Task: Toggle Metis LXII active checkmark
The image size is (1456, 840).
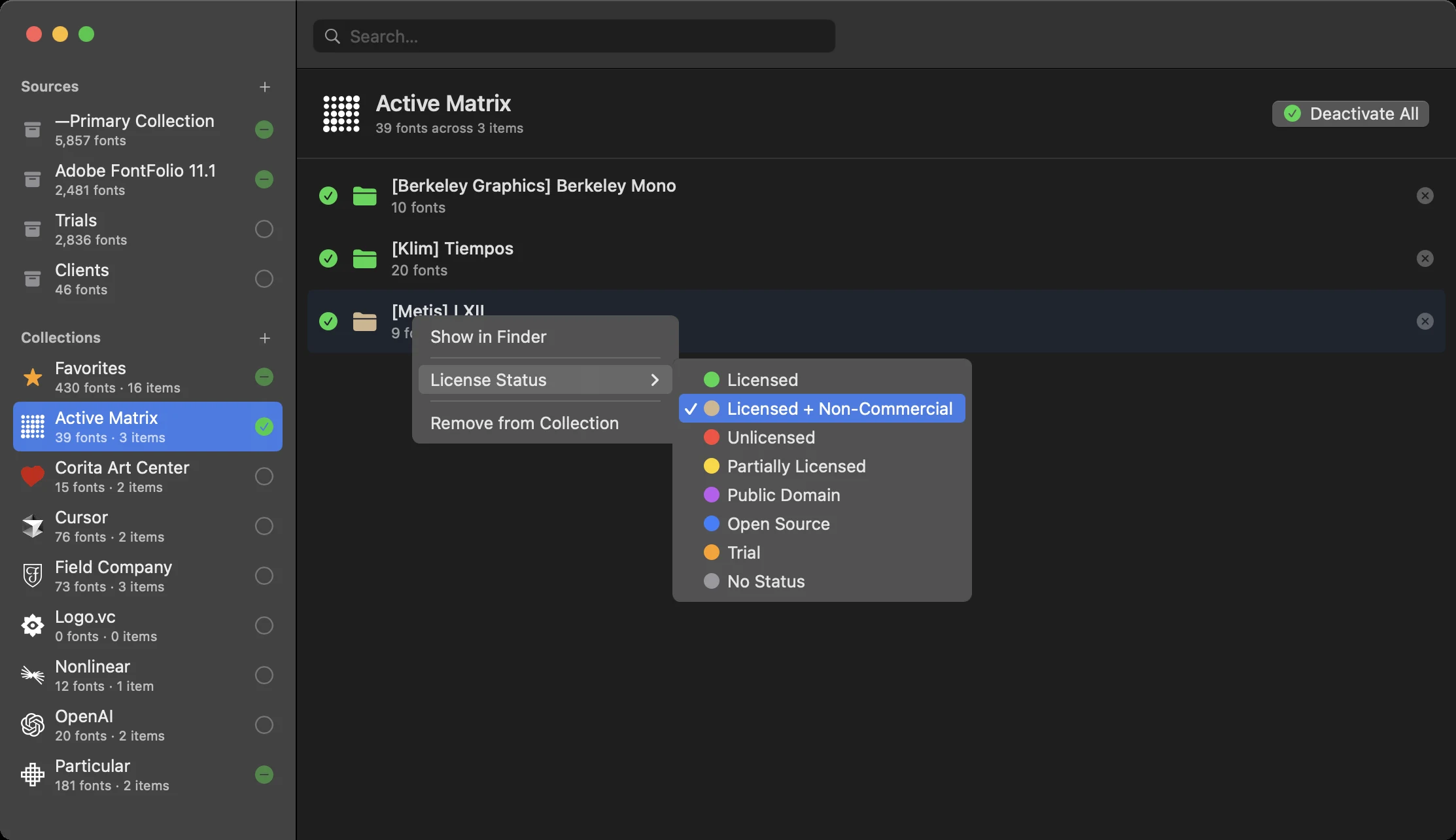Action: 328,321
